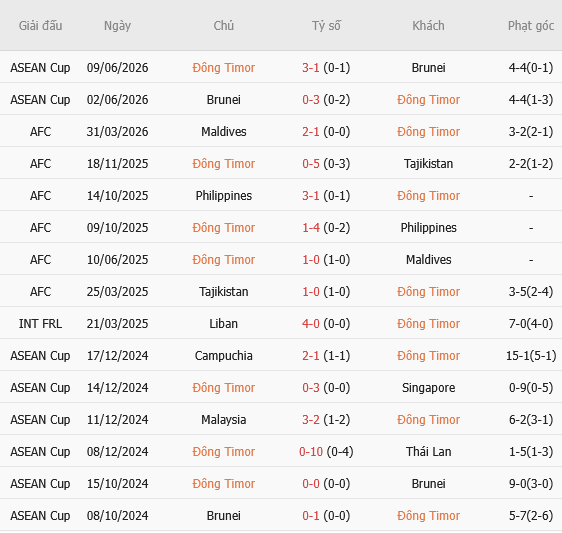Click the Phạt góc column header
The height and width of the screenshot is (533, 562).
[531, 26]
